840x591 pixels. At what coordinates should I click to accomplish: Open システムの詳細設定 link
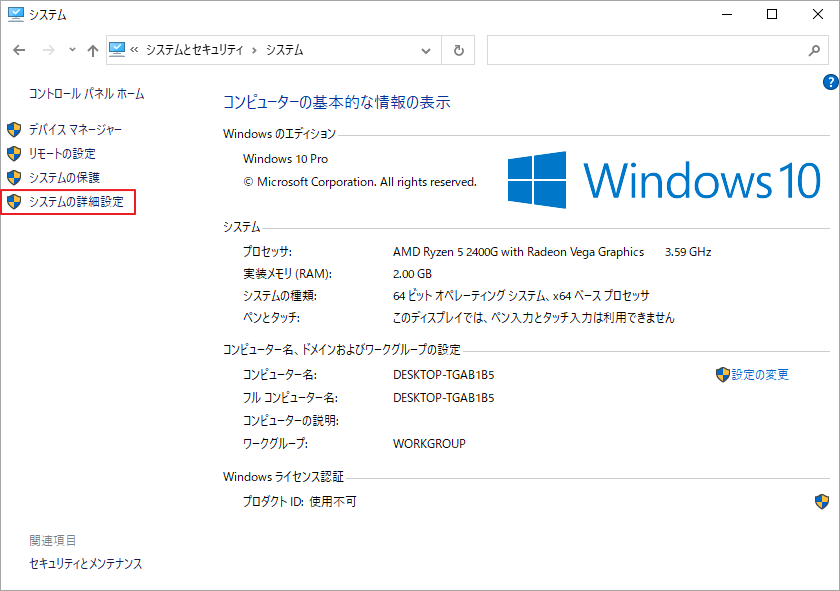[76, 202]
